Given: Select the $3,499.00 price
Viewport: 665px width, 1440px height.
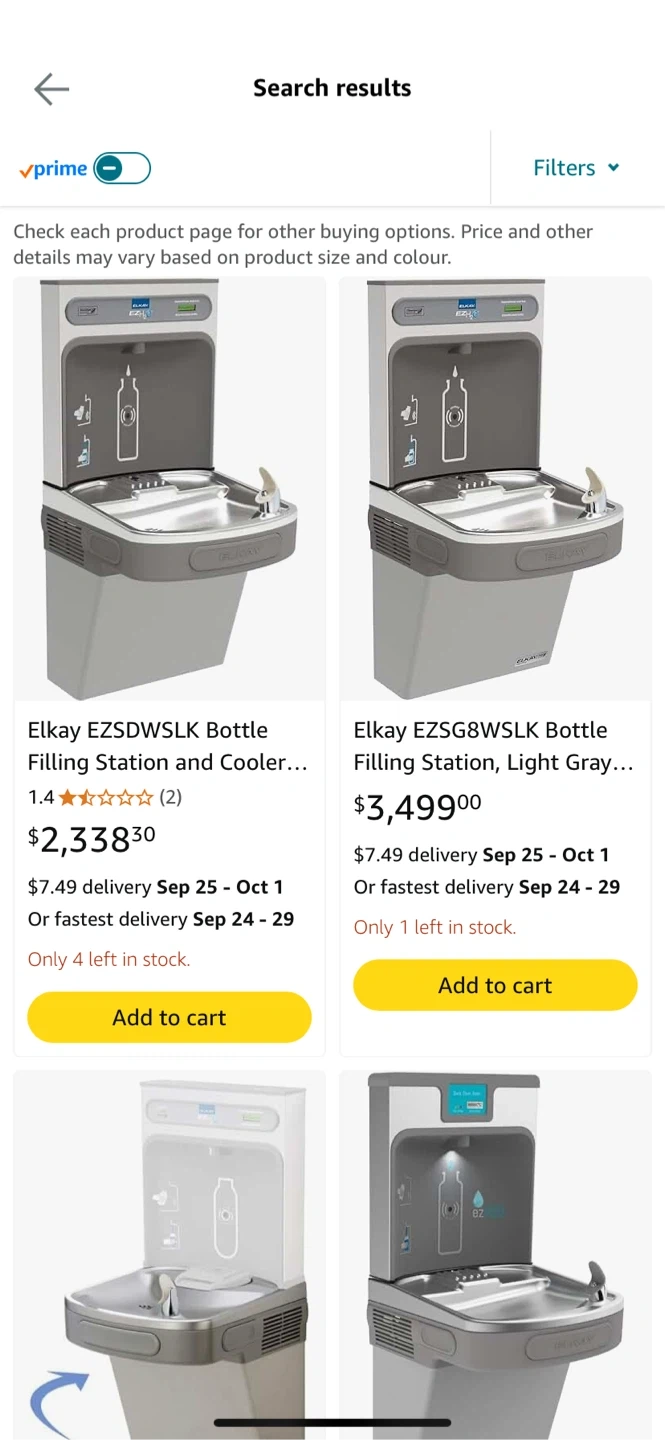Looking at the screenshot, I should click(418, 807).
